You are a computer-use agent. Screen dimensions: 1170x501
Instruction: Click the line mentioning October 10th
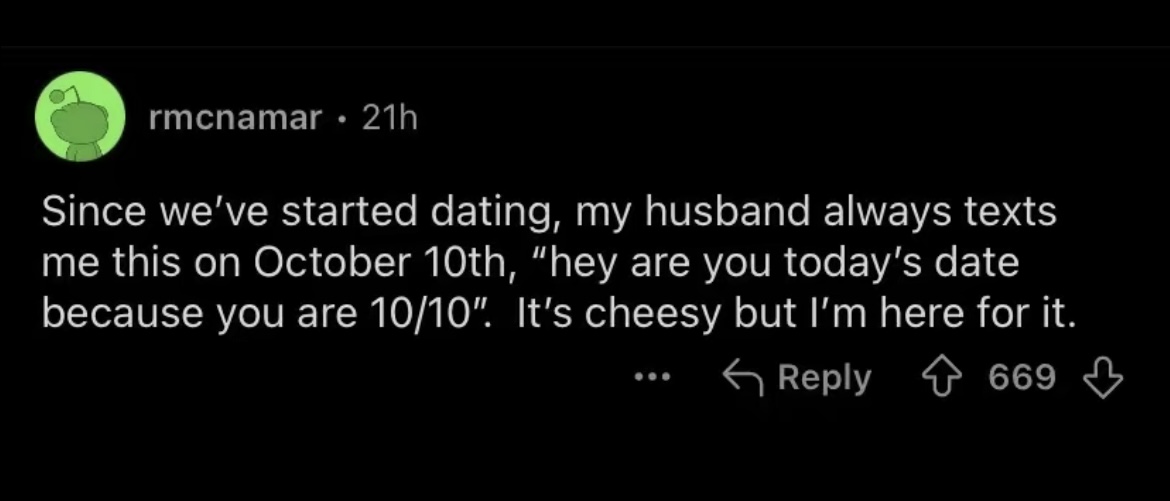[x=530, y=264]
